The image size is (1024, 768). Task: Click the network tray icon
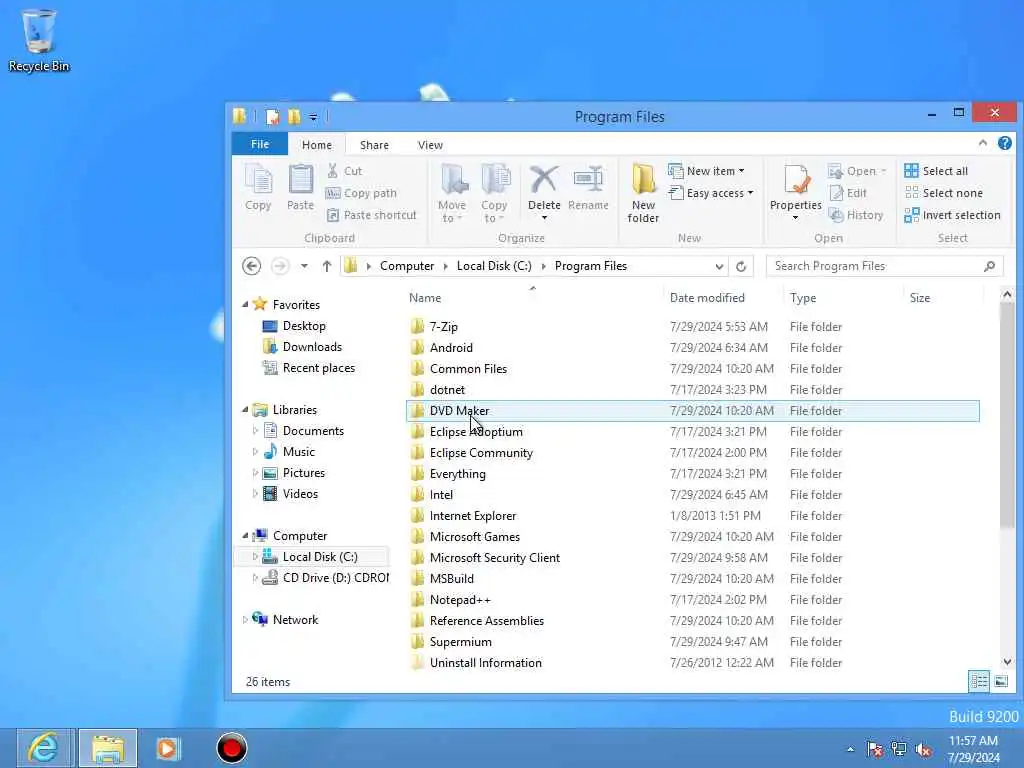pyautogui.click(x=899, y=749)
